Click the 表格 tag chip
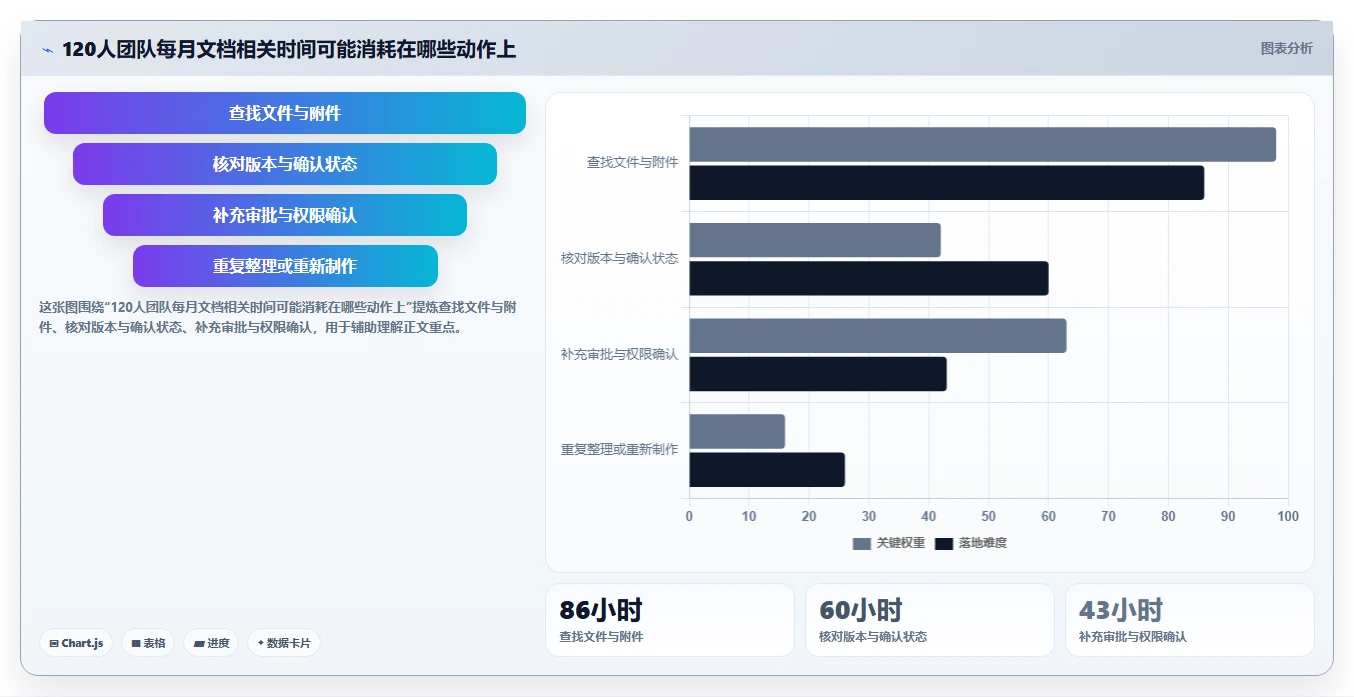The height and width of the screenshot is (697, 1354). tap(148, 643)
